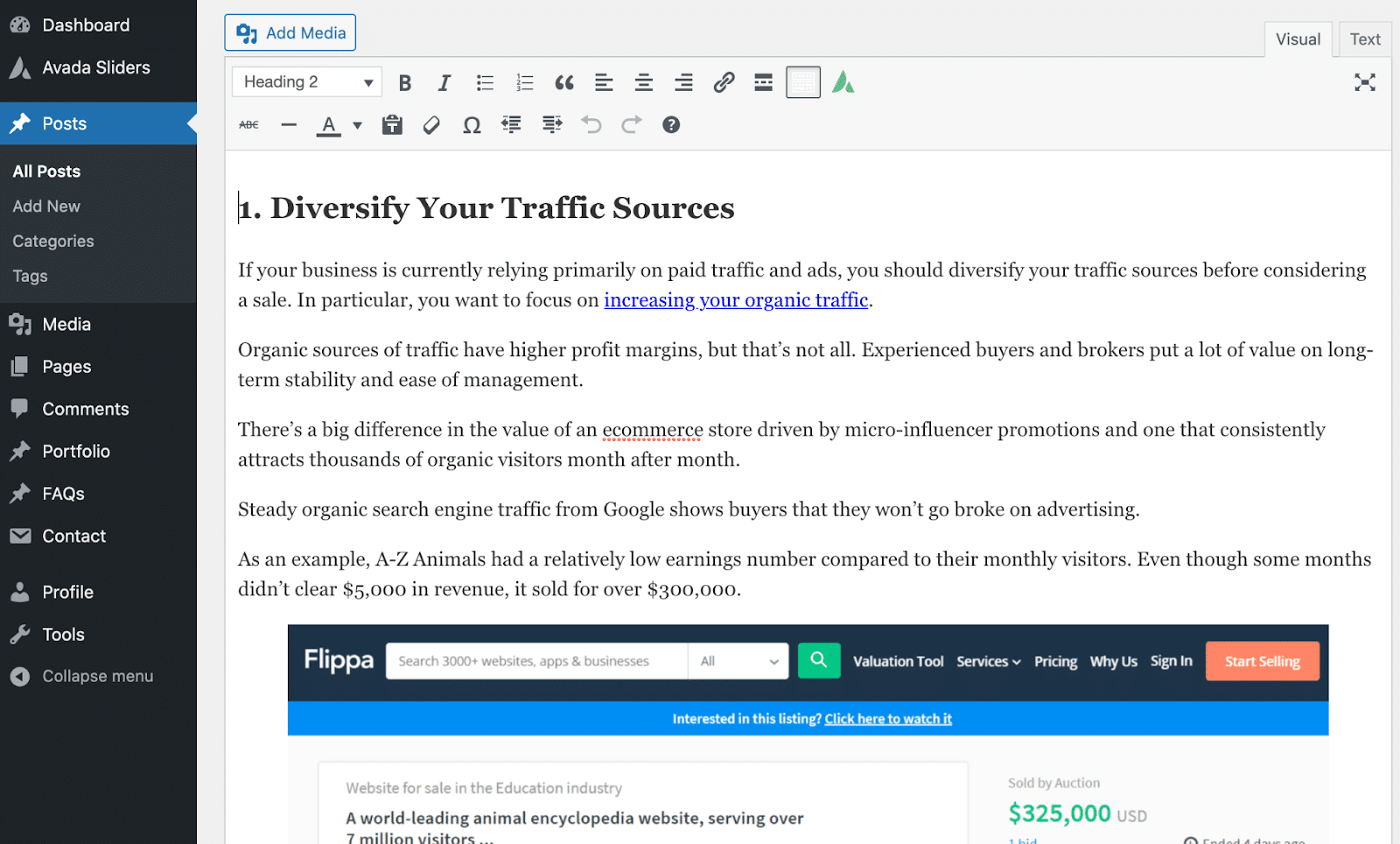
Task: Insert a special character
Action: click(x=472, y=124)
